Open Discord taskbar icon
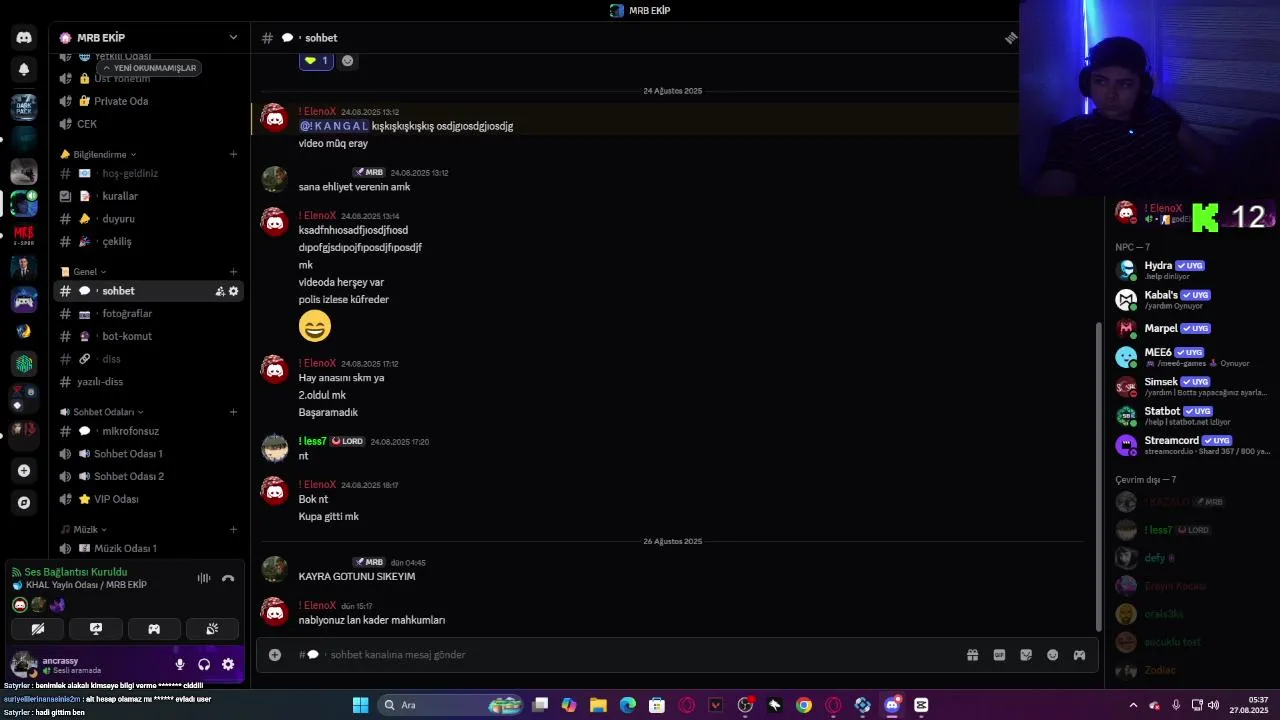The height and width of the screenshot is (720, 1280). click(x=892, y=705)
